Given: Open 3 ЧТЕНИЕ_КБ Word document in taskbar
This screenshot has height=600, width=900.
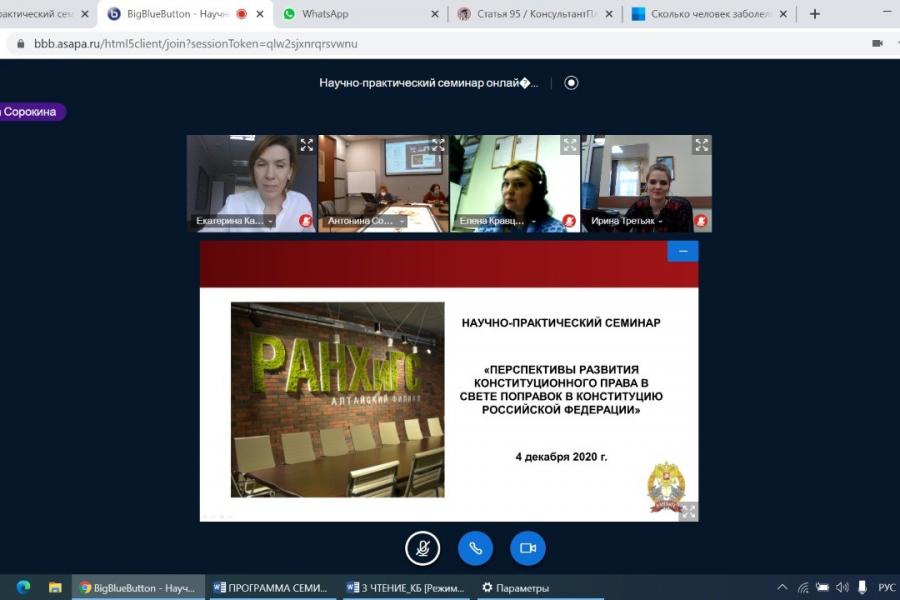Looking at the screenshot, I should coord(406,587).
